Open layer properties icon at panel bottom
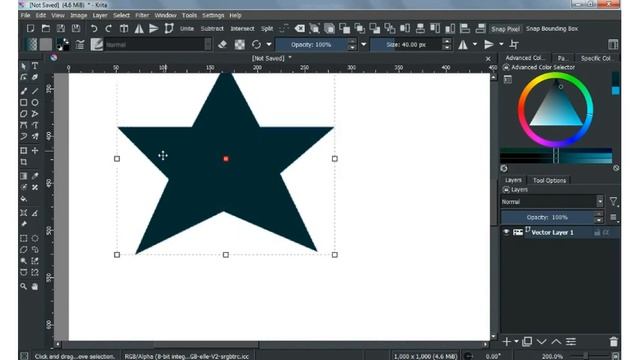640x360 pixels. click(x=571, y=342)
